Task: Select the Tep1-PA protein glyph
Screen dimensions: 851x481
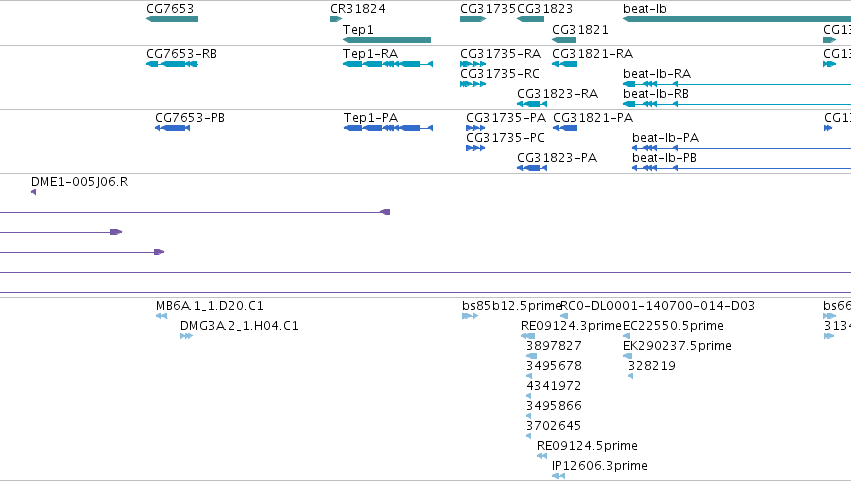Action: coord(389,128)
